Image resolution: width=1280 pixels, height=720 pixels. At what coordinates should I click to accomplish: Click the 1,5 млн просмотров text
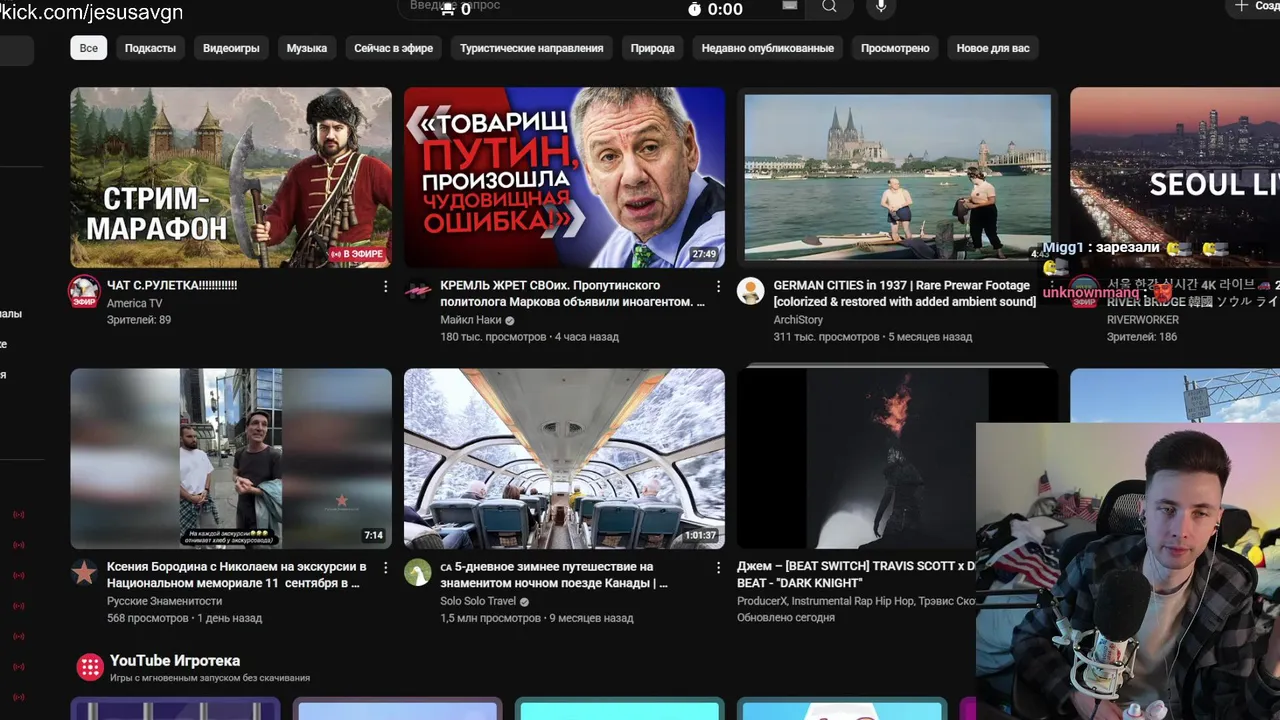coord(490,618)
